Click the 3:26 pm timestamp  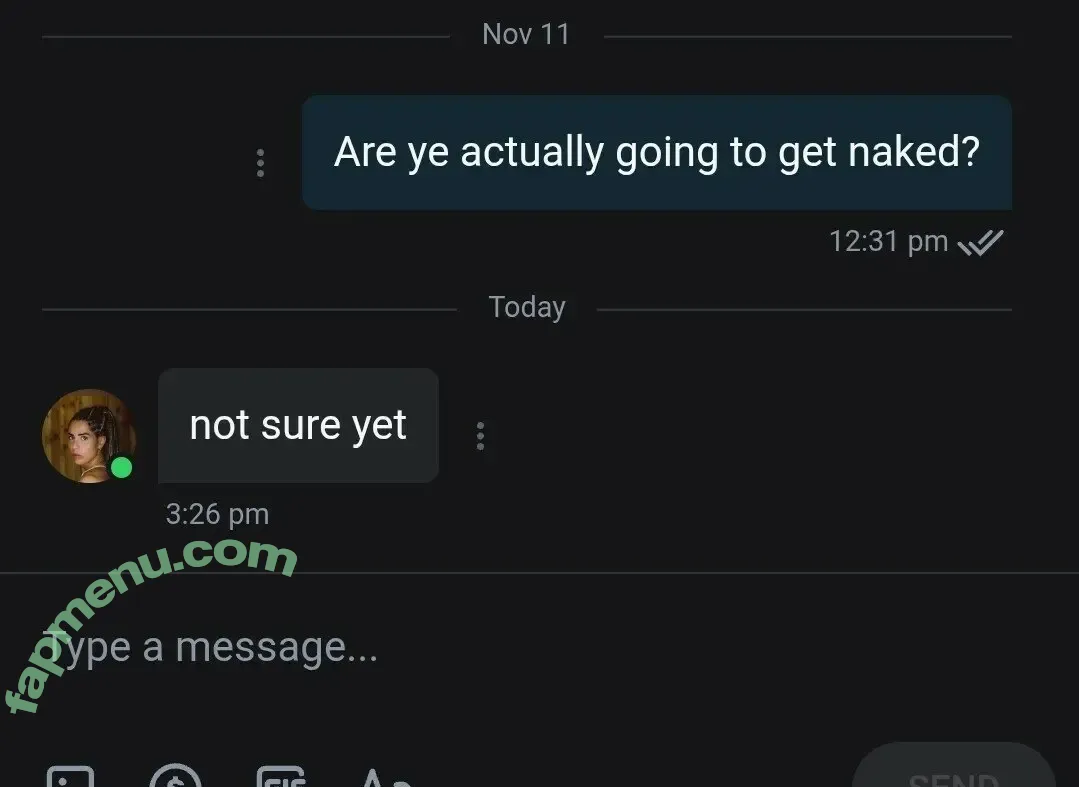coord(217,514)
